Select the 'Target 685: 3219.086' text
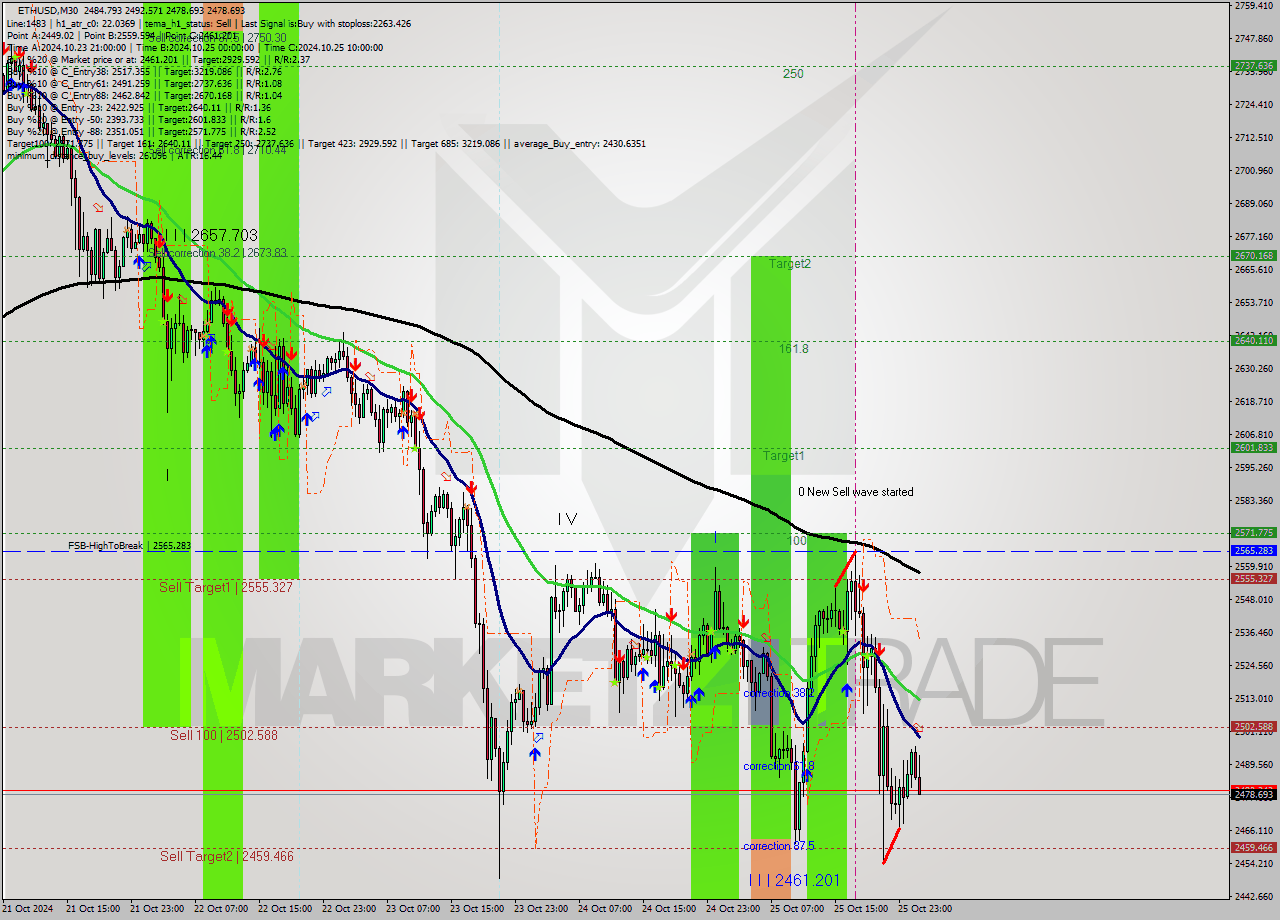Screen dimensions: 1280x920 [x=455, y=144]
